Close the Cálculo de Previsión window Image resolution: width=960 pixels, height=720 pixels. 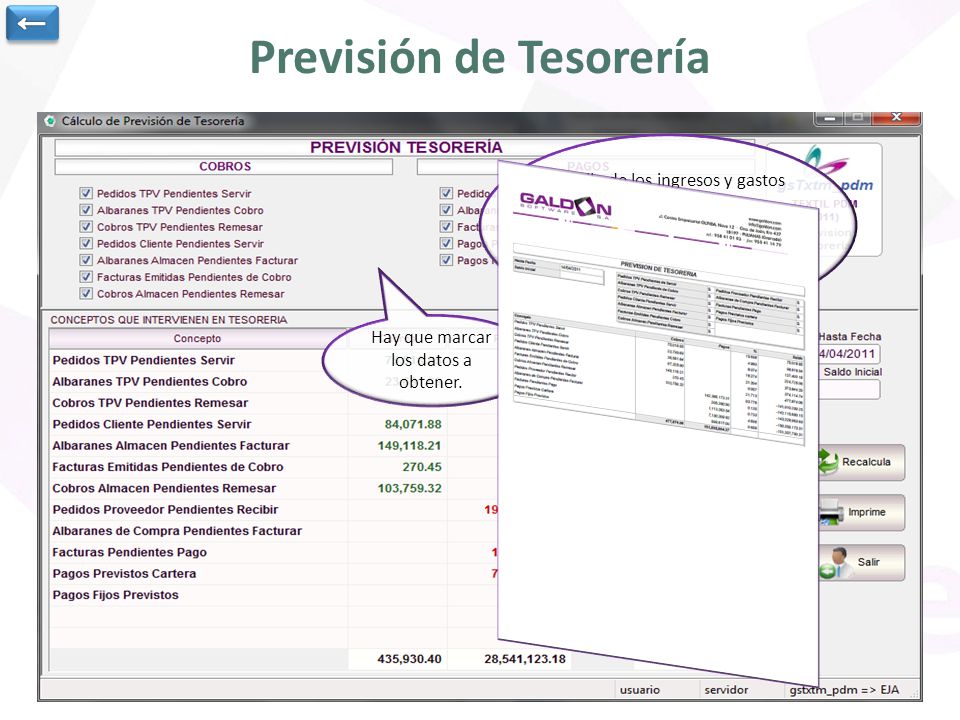pyautogui.click(x=896, y=117)
